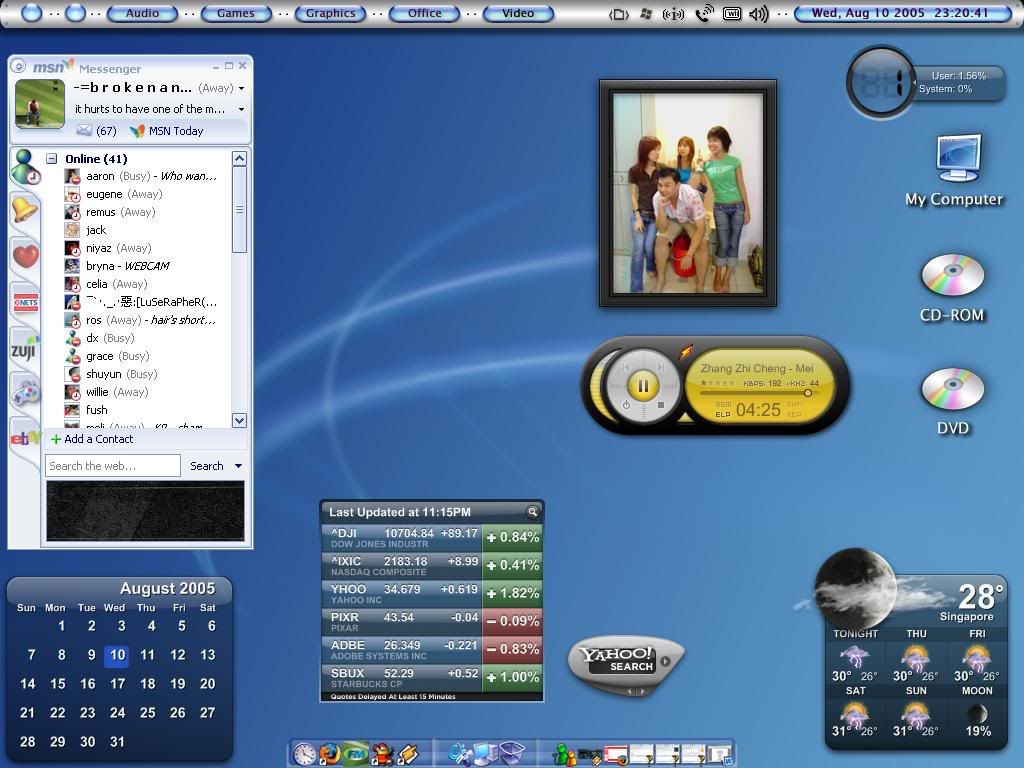Click the stock widget magnifier search icon

[x=532, y=512]
